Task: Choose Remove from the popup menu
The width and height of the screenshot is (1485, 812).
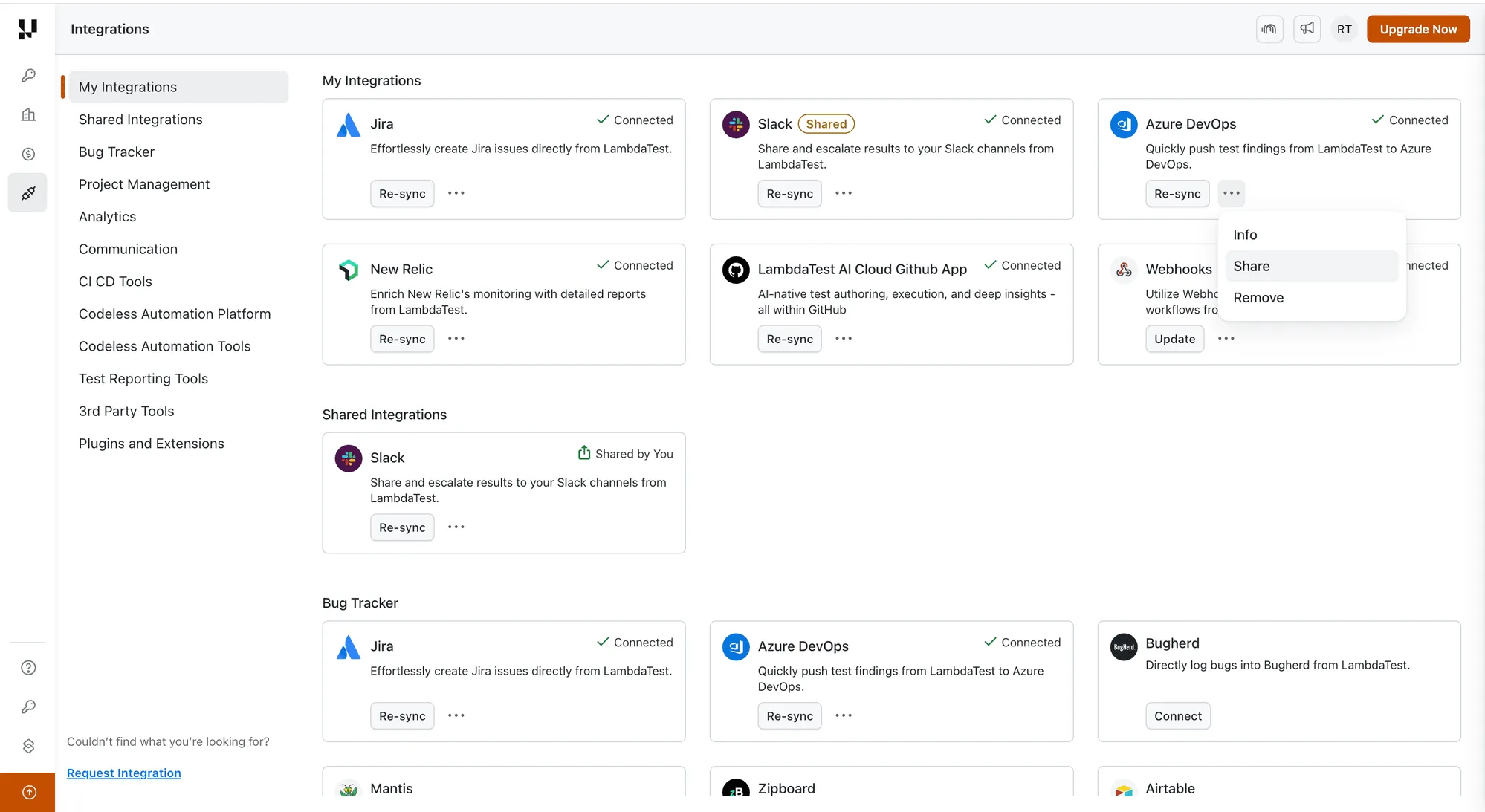Action: click(x=1312, y=298)
